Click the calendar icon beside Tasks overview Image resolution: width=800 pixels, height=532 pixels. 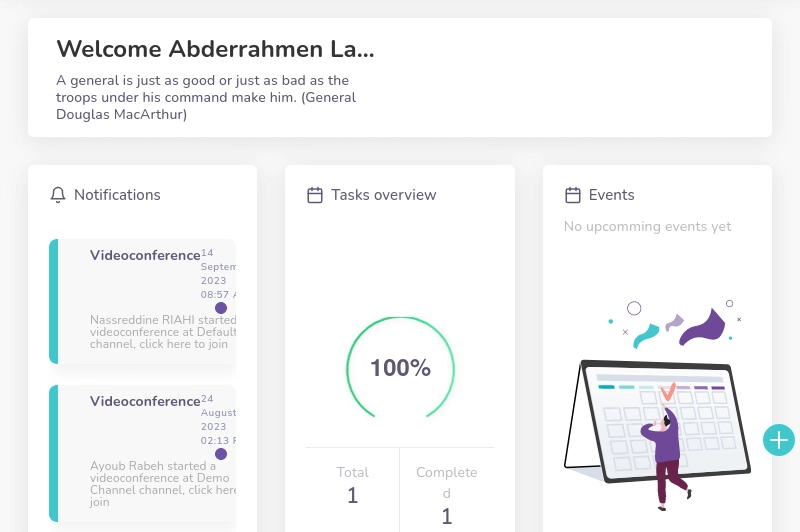[x=315, y=195]
